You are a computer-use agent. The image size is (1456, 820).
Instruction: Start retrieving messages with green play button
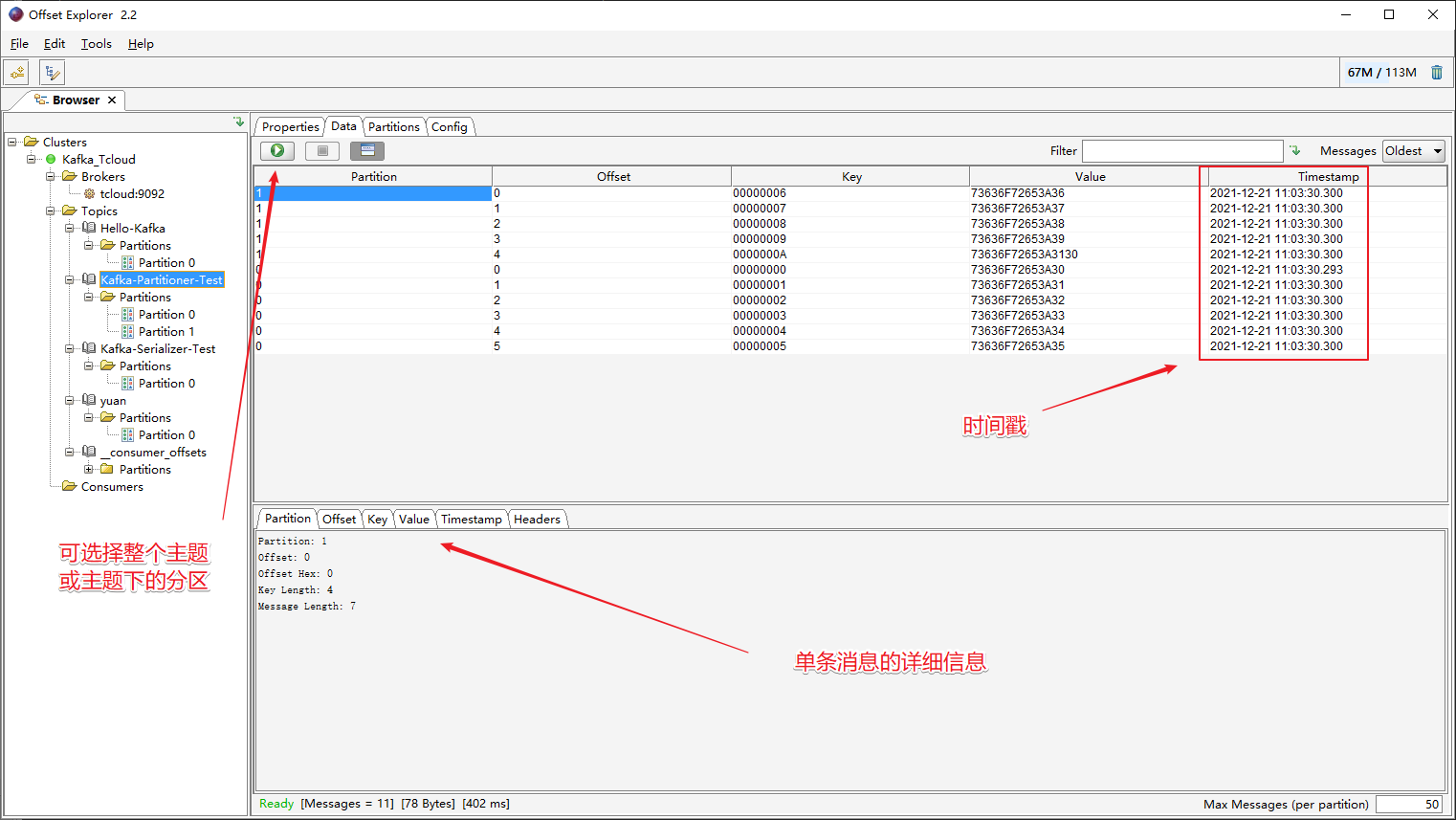(x=277, y=150)
